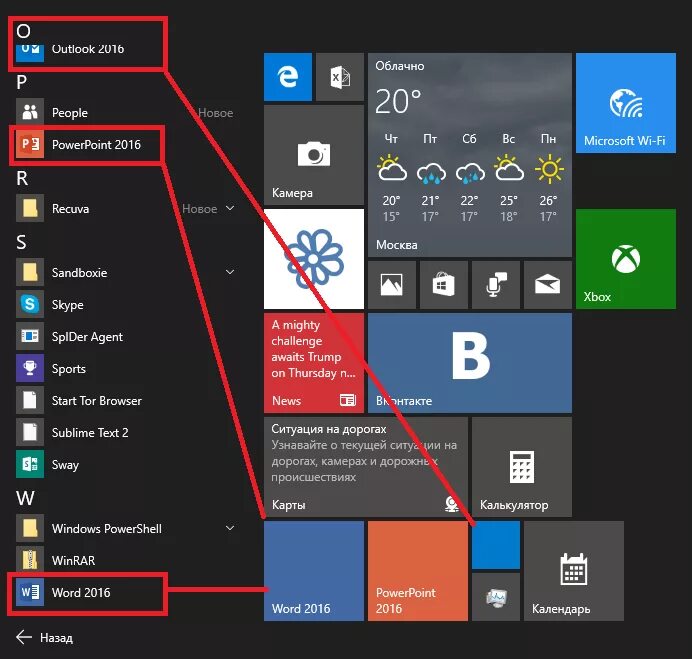The width and height of the screenshot is (692, 659).
Task: Go back with the Назад button
Action: pyautogui.click(x=44, y=637)
